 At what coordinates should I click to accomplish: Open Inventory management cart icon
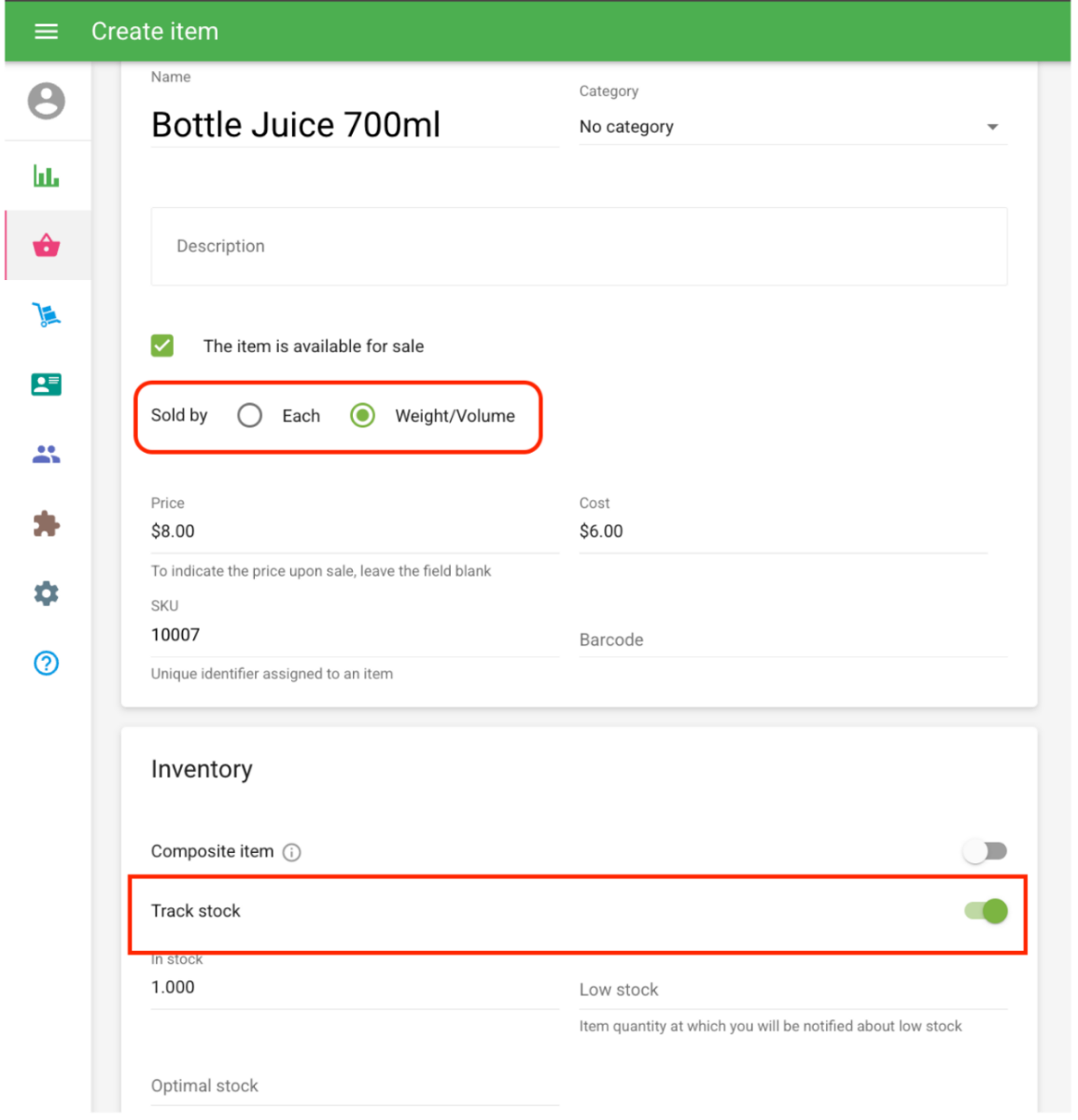tap(46, 315)
